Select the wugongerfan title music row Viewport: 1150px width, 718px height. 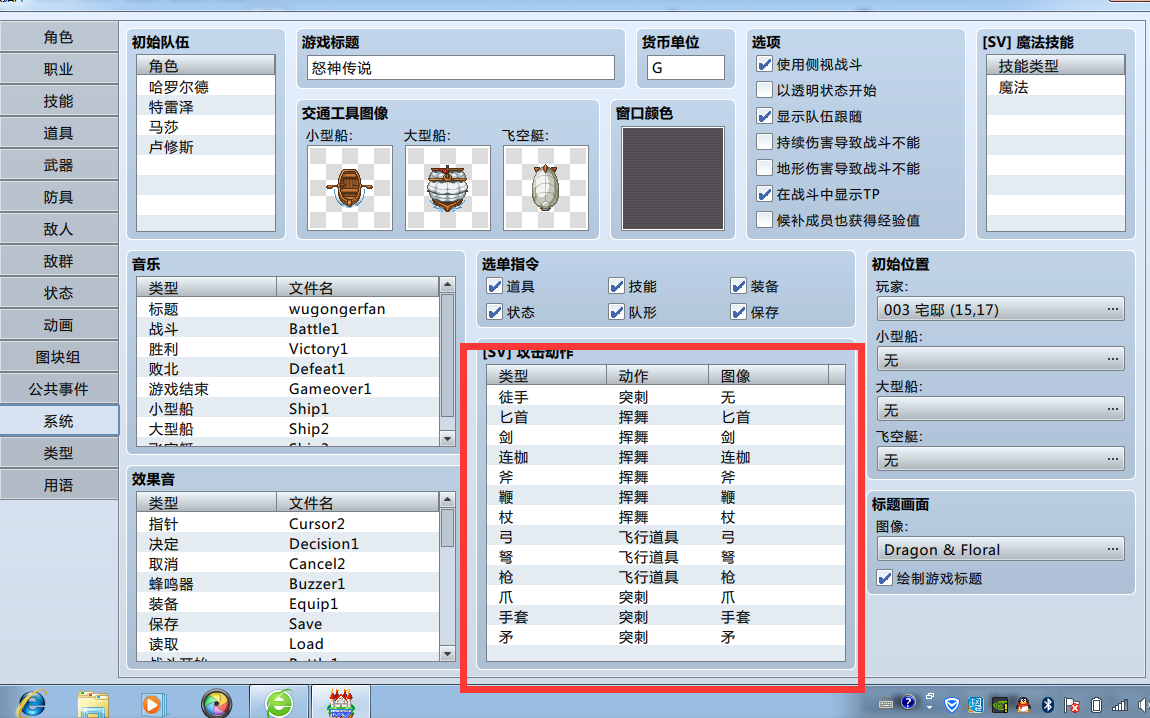[x=288, y=309]
